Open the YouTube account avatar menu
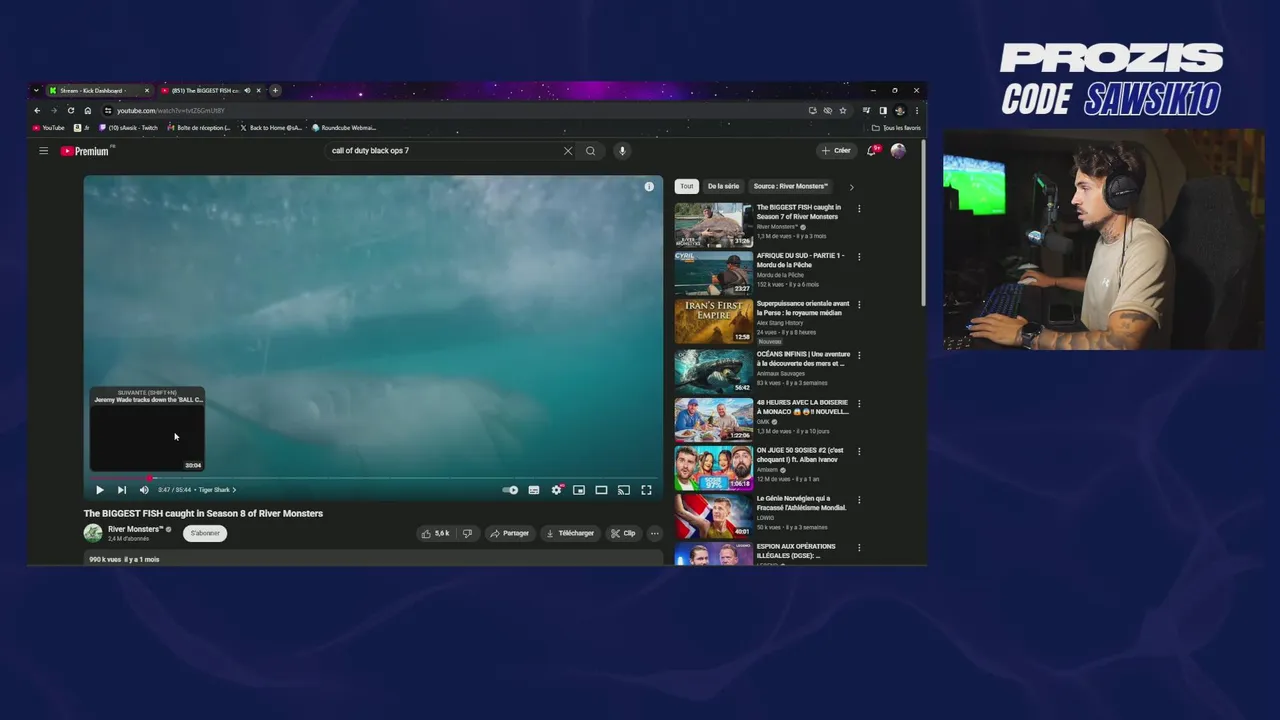This screenshot has height=720, width=1280. point(898,151)
